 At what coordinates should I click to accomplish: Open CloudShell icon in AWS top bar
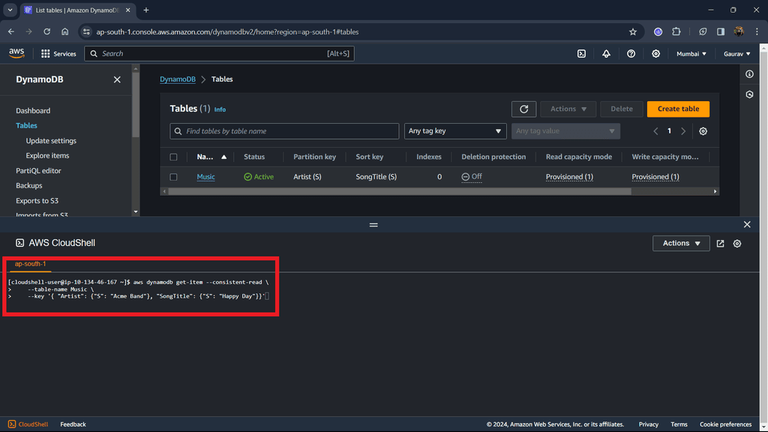[581, 54]
